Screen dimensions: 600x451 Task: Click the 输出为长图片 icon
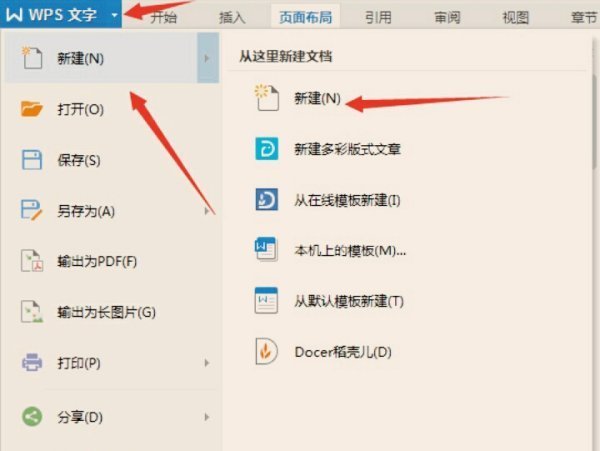tap(31, 313)
